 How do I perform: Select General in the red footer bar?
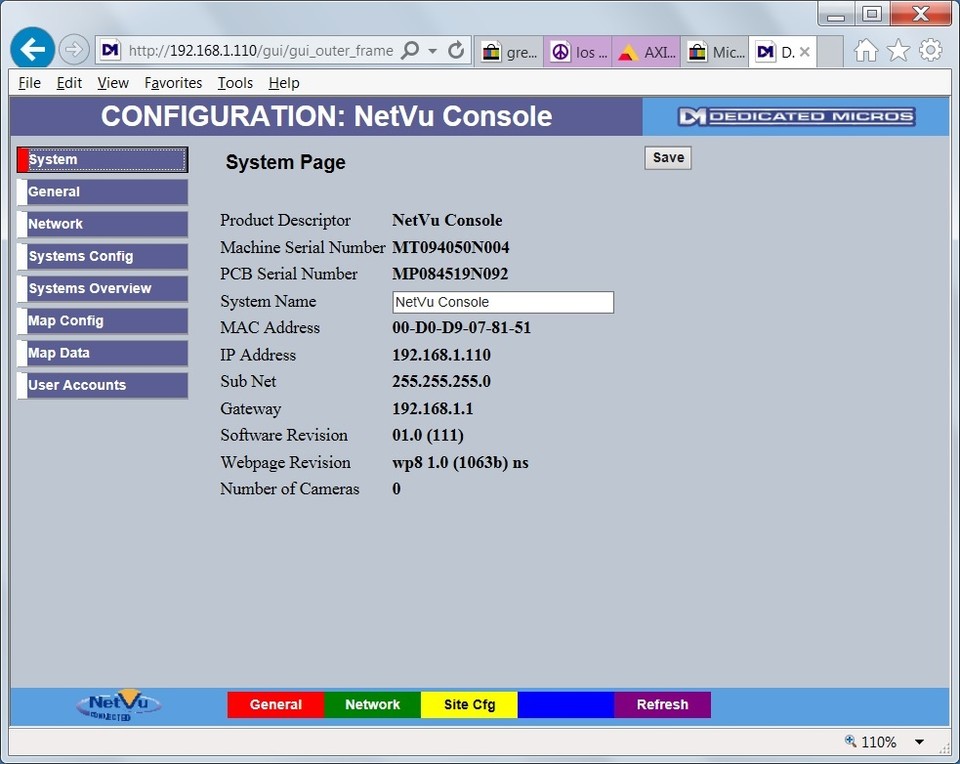(276, 704)
